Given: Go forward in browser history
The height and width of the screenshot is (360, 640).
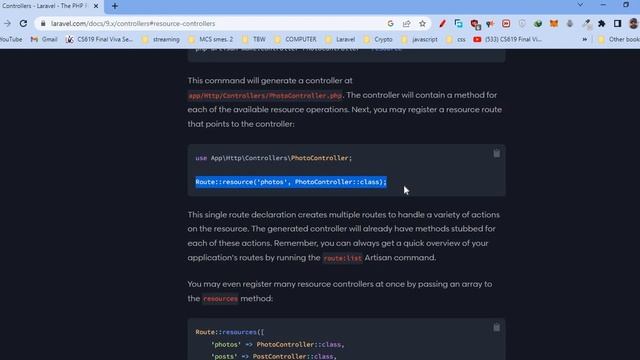Looking at the screenshot, I should 7,24.
